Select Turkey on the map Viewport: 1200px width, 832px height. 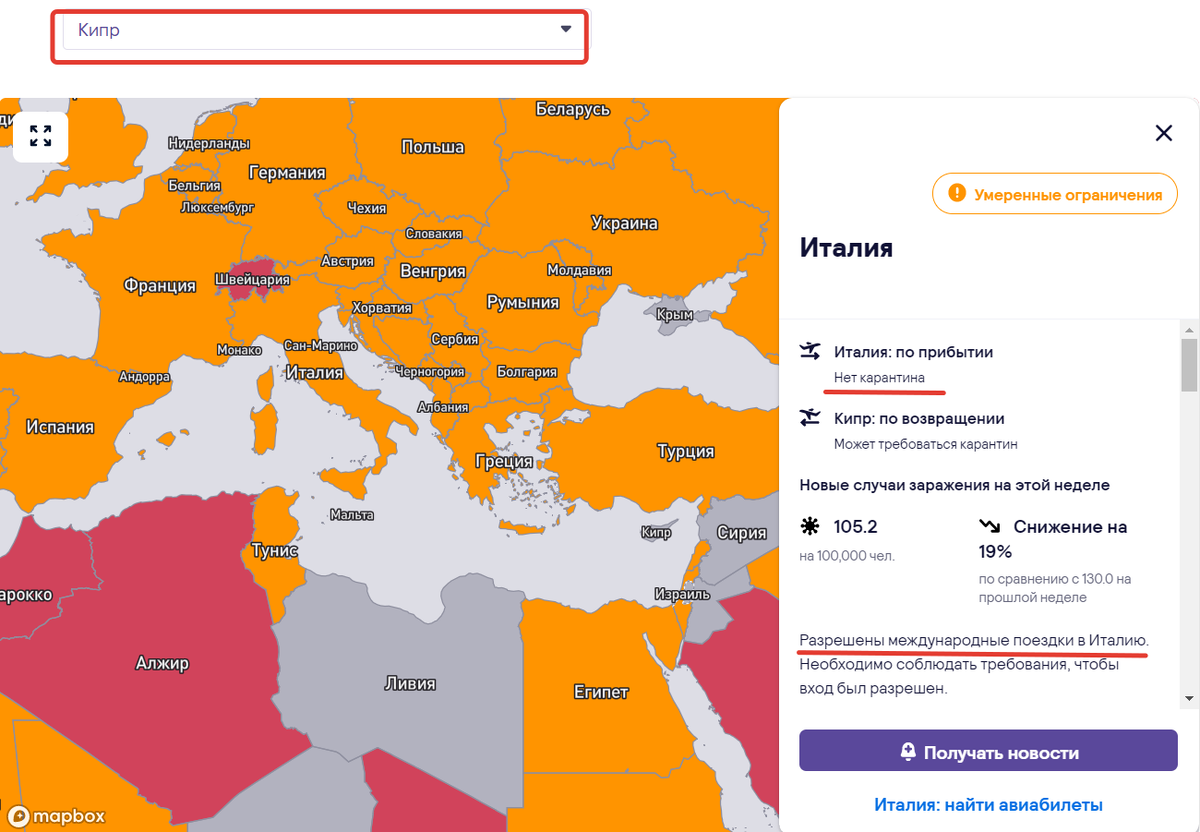click(684, 452)
